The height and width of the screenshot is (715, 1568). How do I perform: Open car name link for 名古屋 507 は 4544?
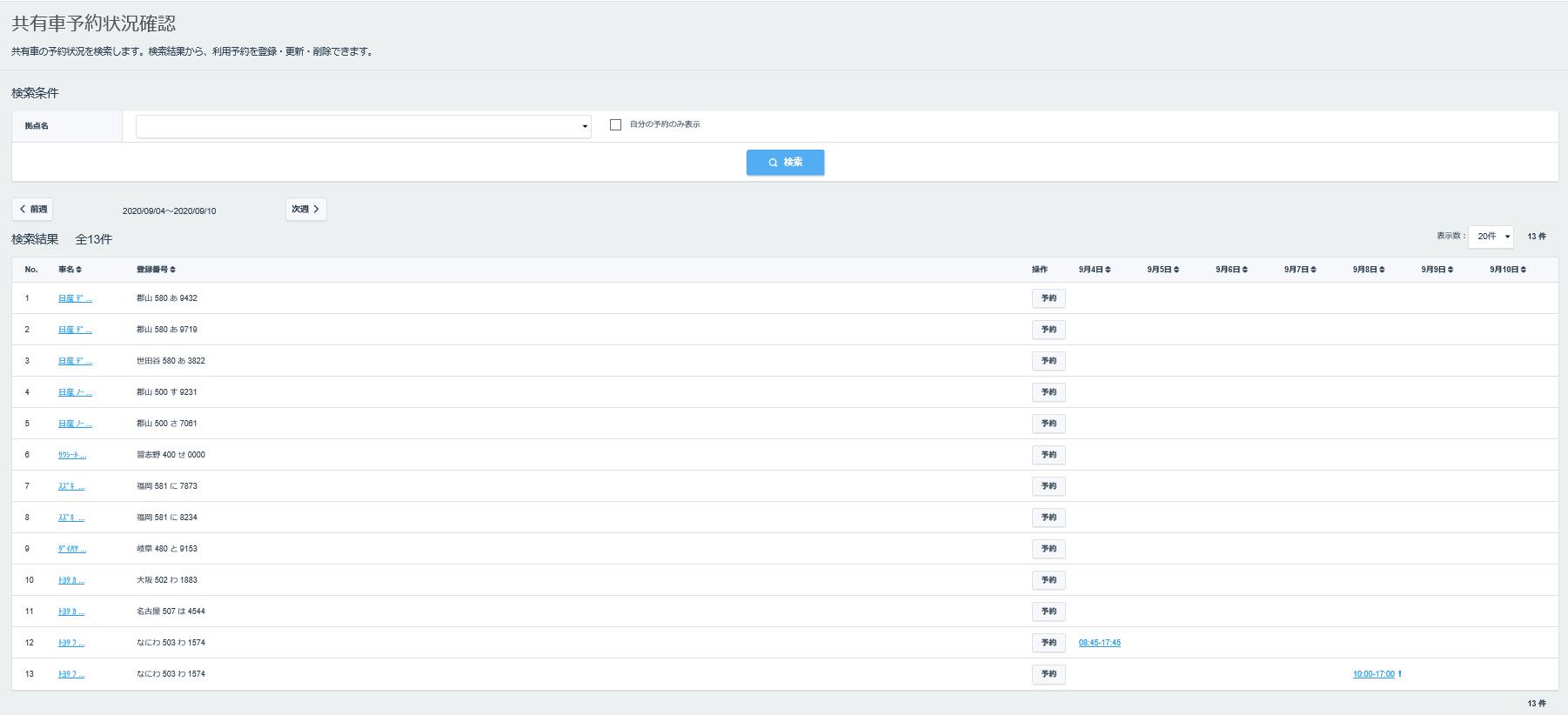coord(71,611)
